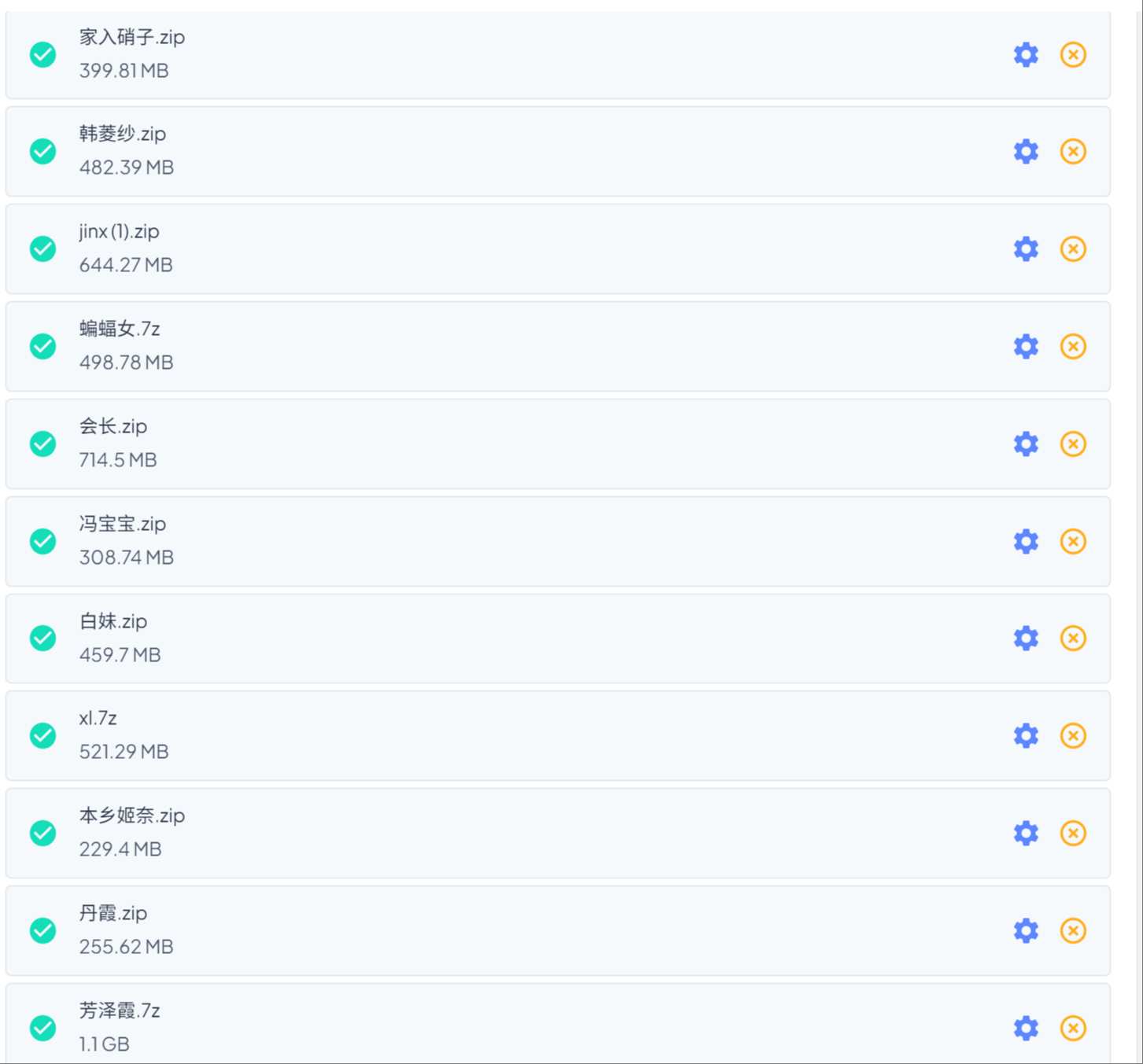Select the file name 本乡姬奈.zip

click(132, 815)
